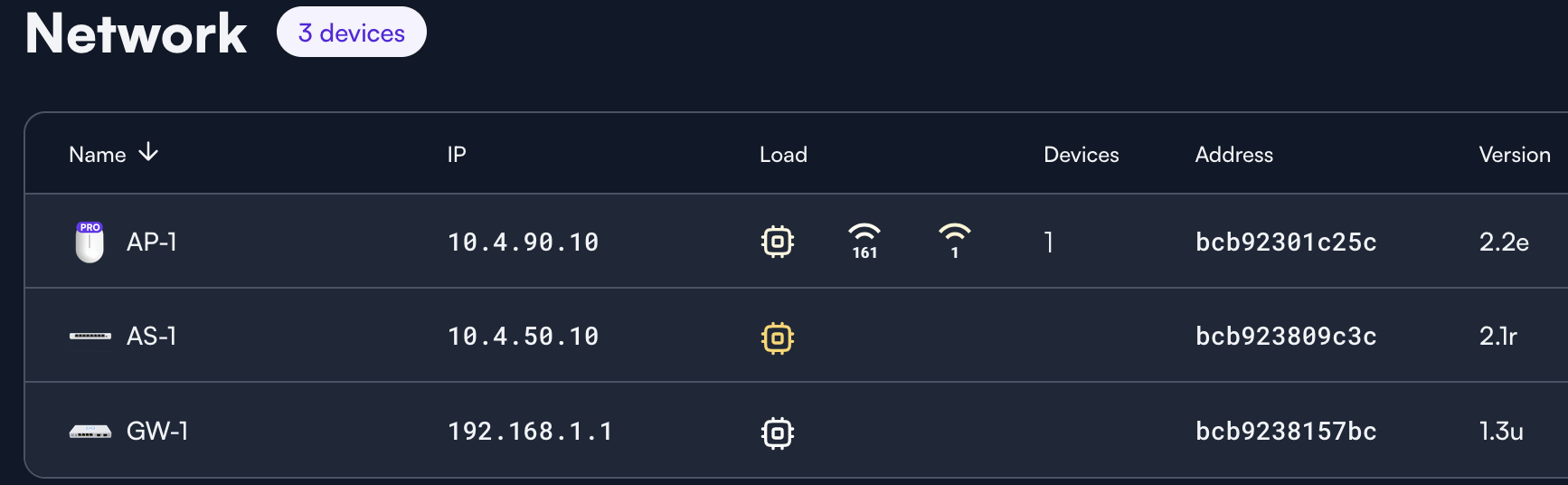This screenshot has width=1568, height=485.
Task: Sort the table by Load column
Action: 783,155
